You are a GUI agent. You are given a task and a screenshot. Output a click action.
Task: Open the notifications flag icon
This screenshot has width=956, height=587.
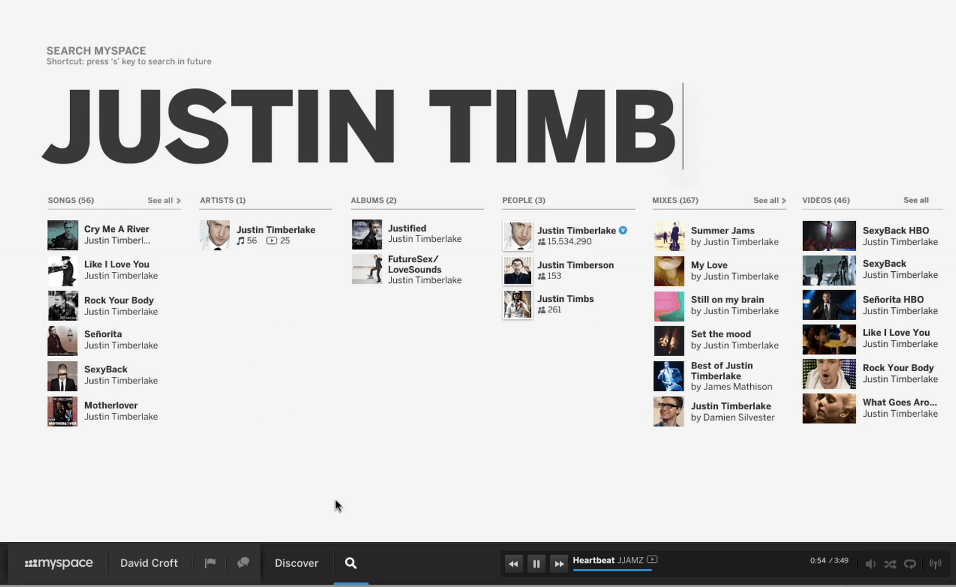click(x=210, y=563)
